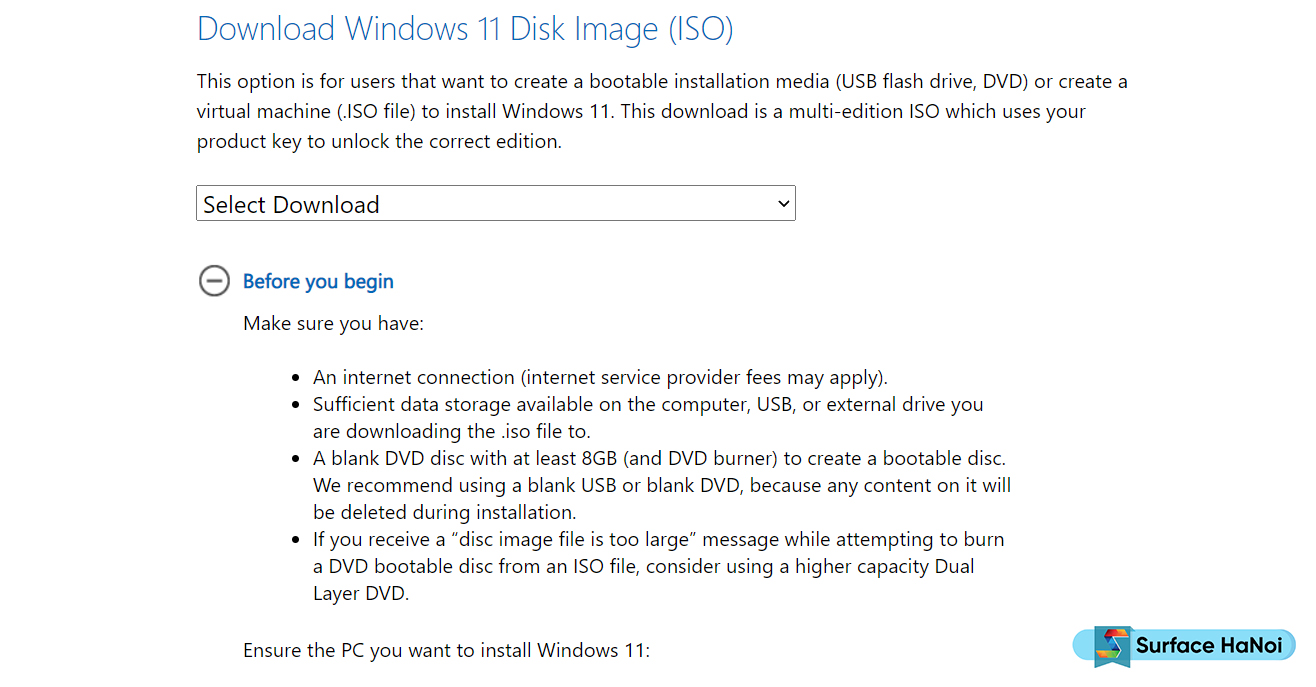Click the Surface HaNoi watermark text
This screenshot has height=687, width=1316.
click(x=1208, y=646)
